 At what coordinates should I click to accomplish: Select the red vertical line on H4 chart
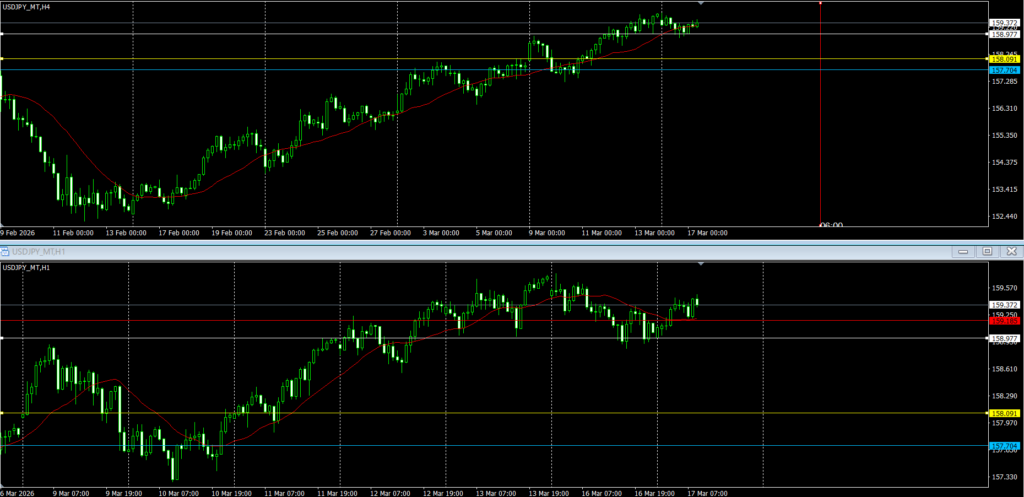(x=820, y=120)
